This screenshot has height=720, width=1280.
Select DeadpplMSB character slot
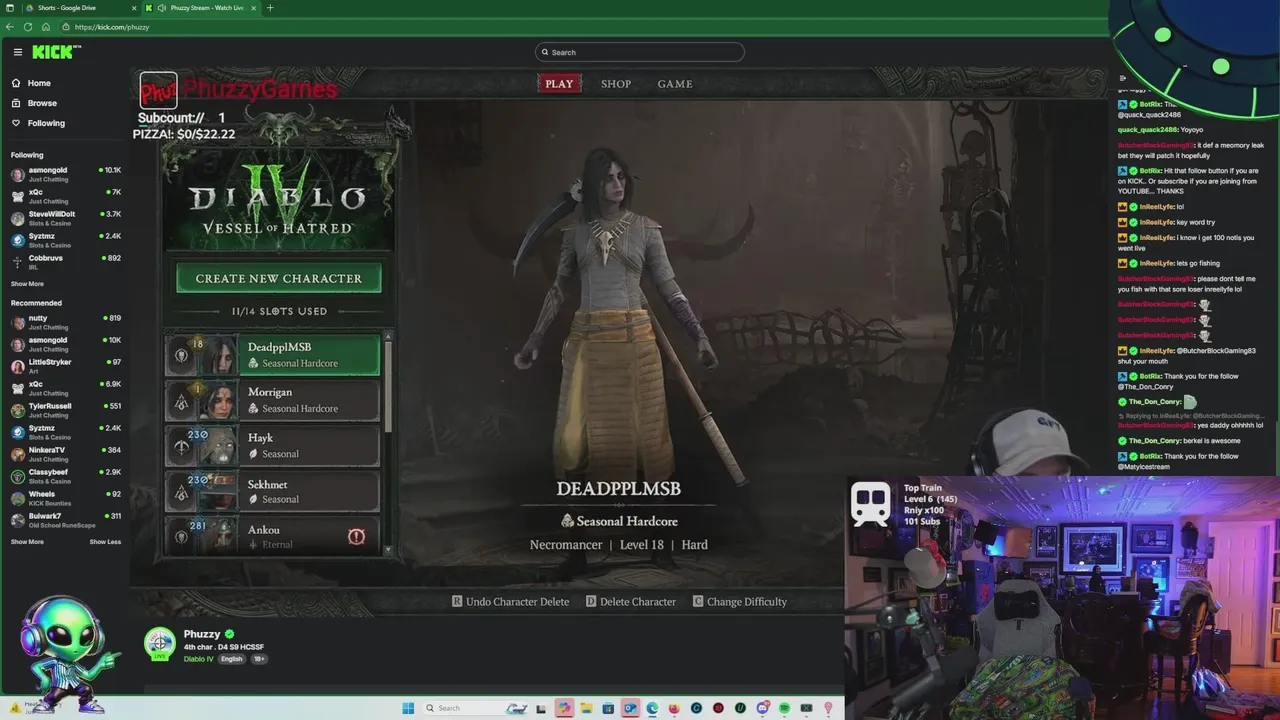(x=273, y=355)
